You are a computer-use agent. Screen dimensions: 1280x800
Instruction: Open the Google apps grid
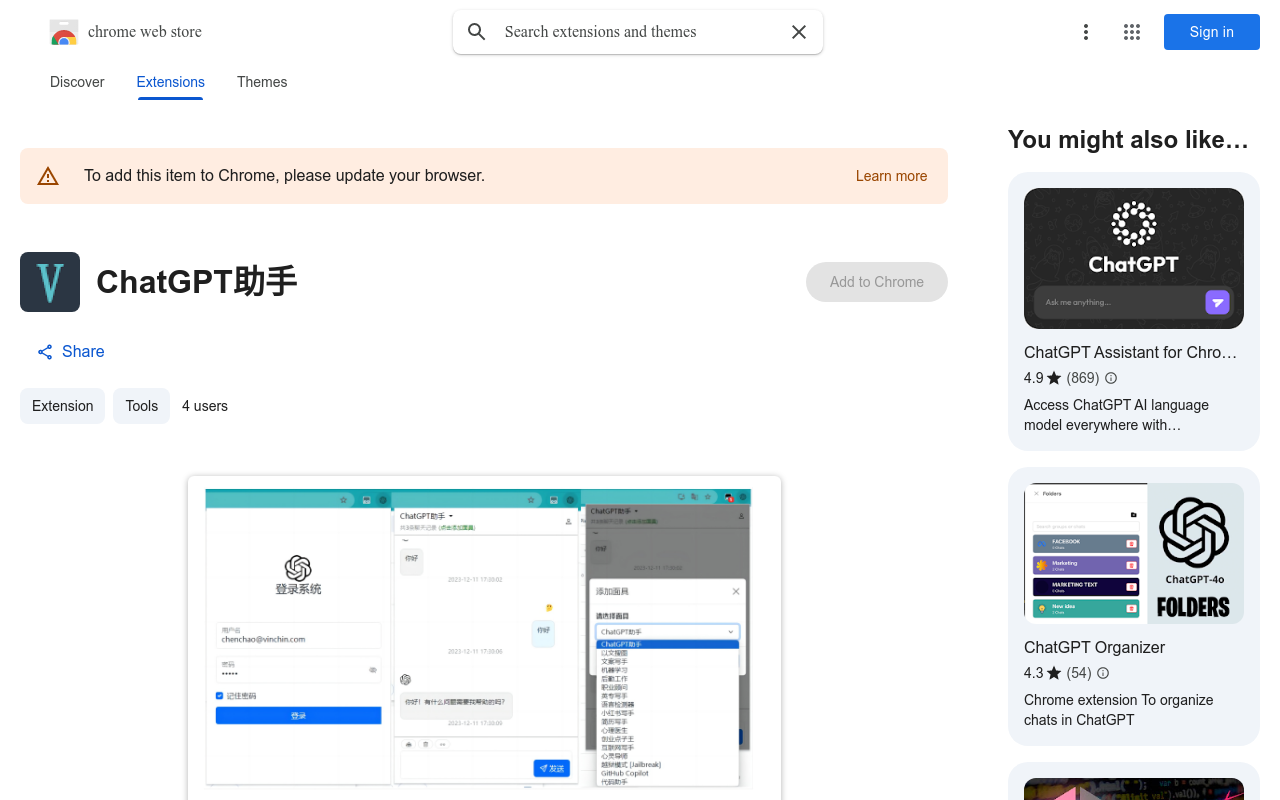[x=1131, y=31]
